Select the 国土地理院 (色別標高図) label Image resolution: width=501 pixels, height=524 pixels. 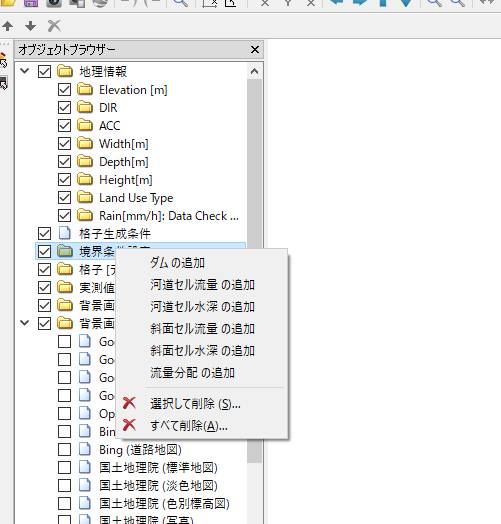pos(164,504)
